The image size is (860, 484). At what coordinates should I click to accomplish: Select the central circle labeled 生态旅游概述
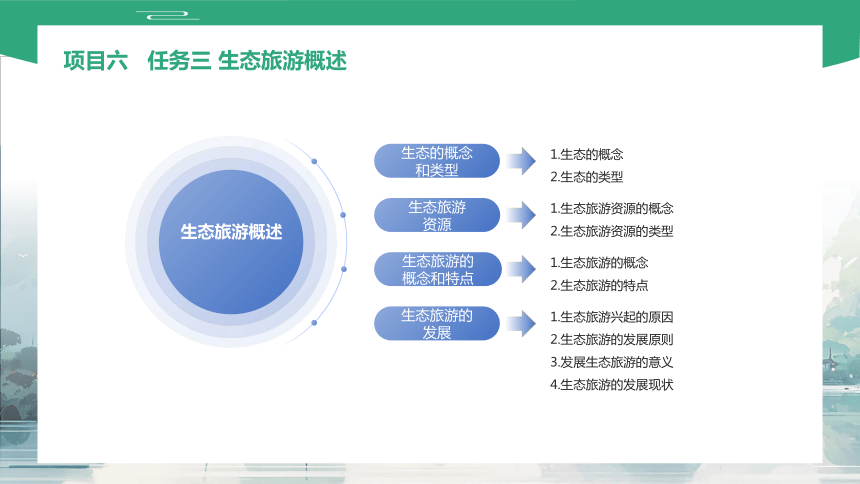tap(231, 241)
